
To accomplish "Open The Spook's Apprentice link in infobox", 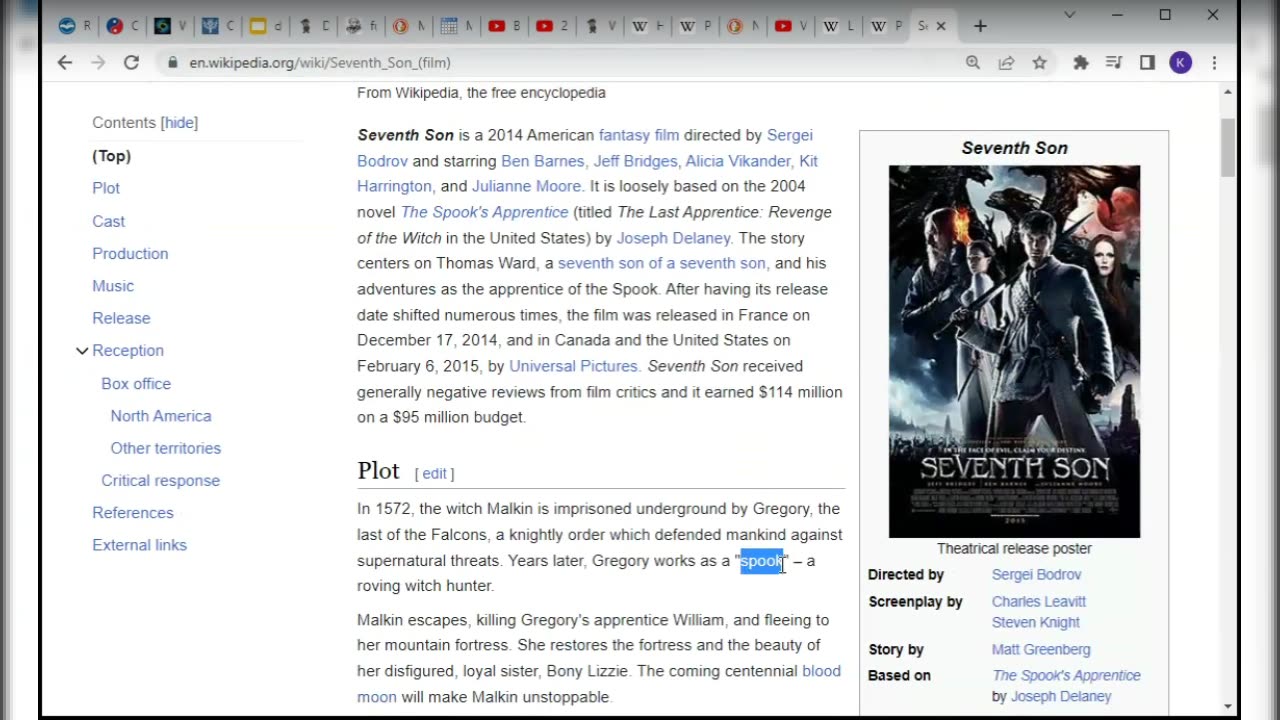I will [x=1066, y=676].
